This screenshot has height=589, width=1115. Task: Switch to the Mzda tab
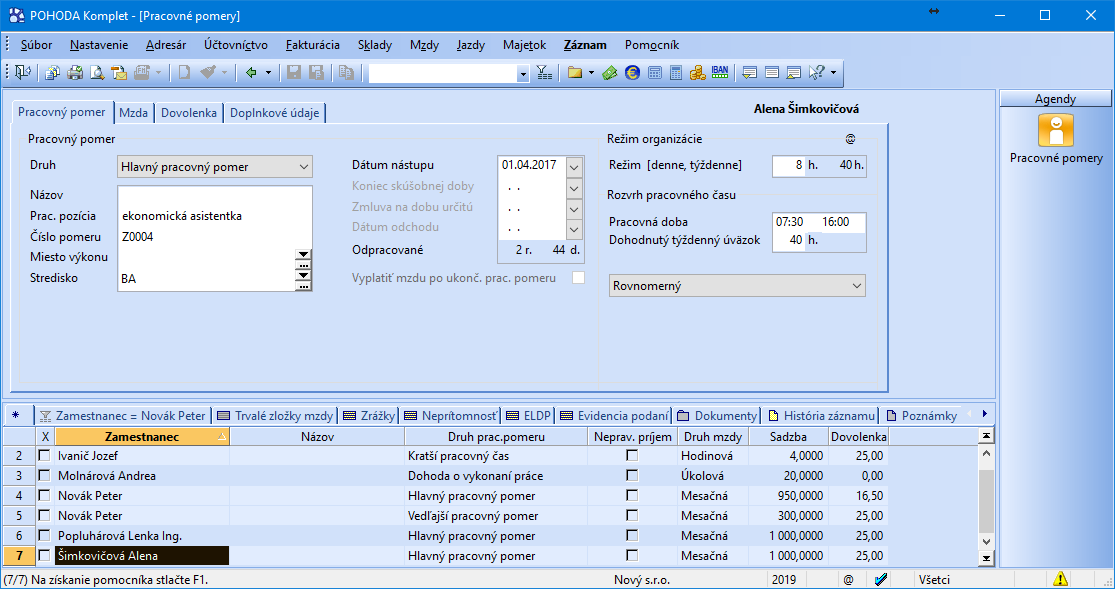coord(134,112)
